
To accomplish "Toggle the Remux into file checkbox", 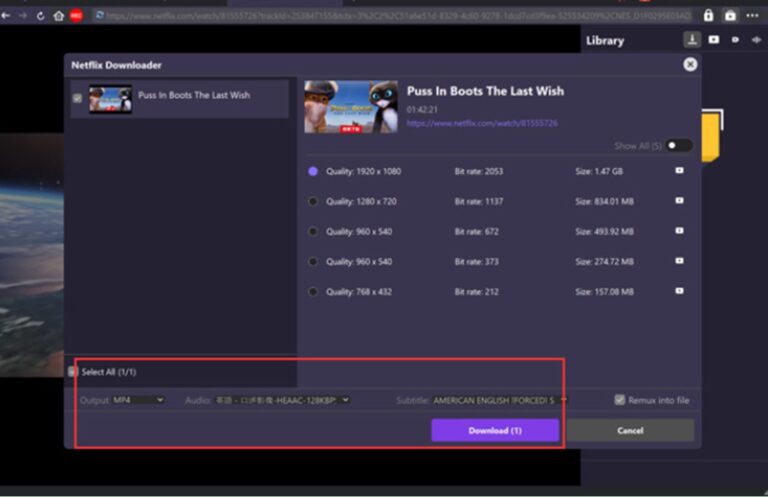I will [620, 400].
